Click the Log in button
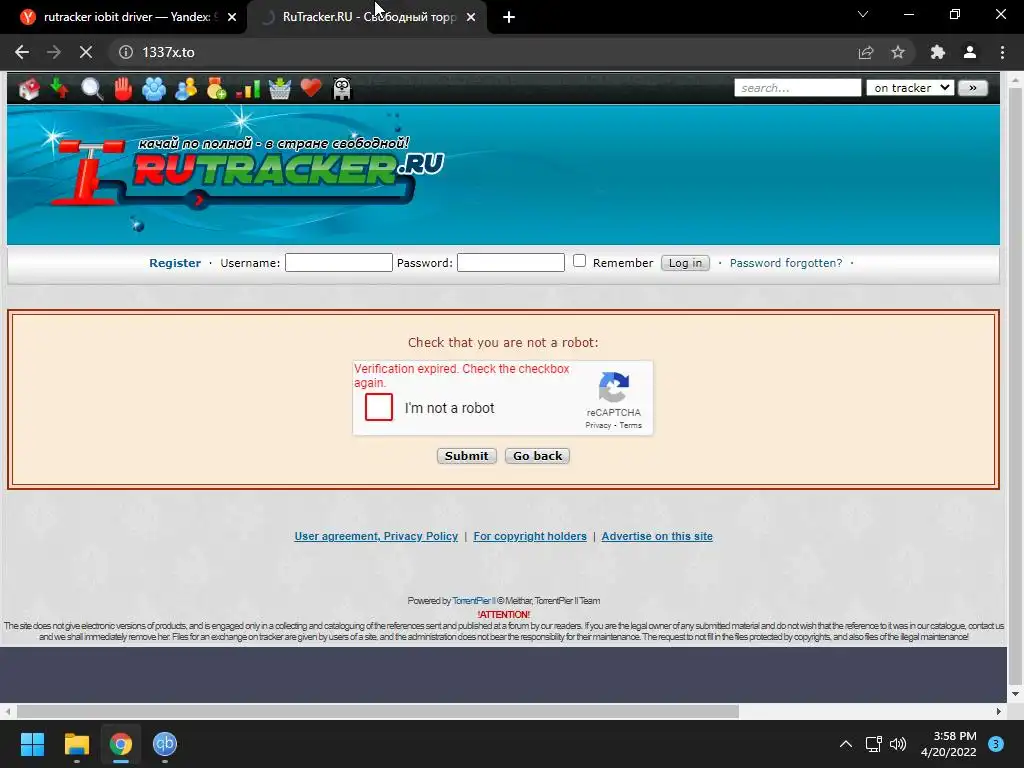Image resolution: width=1024 pixels, height=768 pixels. pos(685,263)
